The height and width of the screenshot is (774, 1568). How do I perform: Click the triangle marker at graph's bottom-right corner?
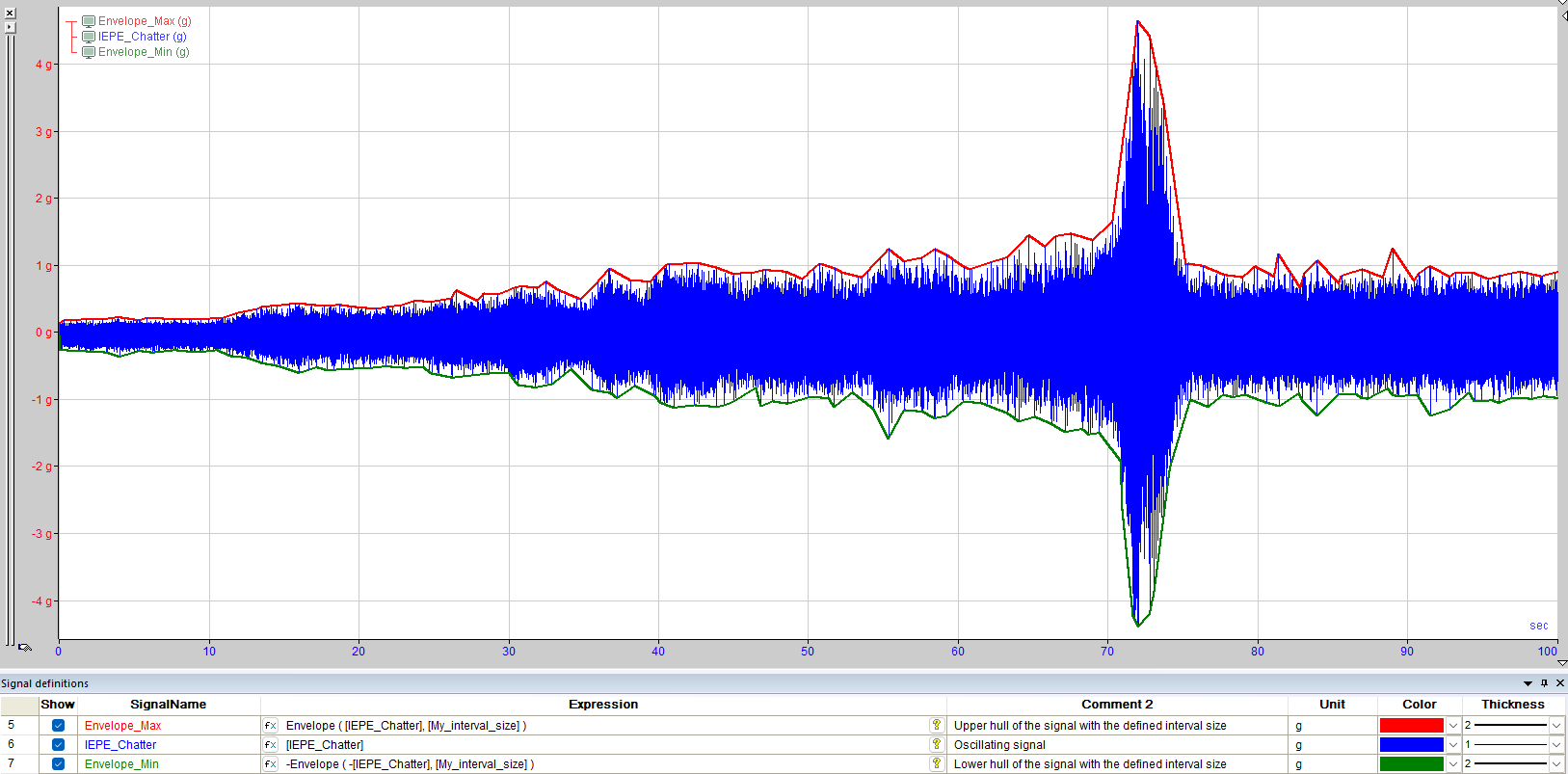pos(1562,663)
